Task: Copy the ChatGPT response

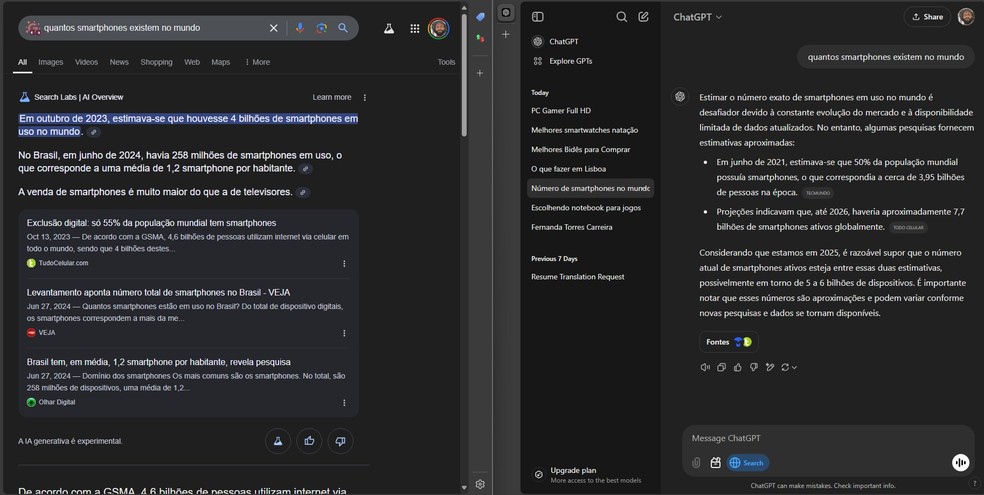Action: pos(721,367)
